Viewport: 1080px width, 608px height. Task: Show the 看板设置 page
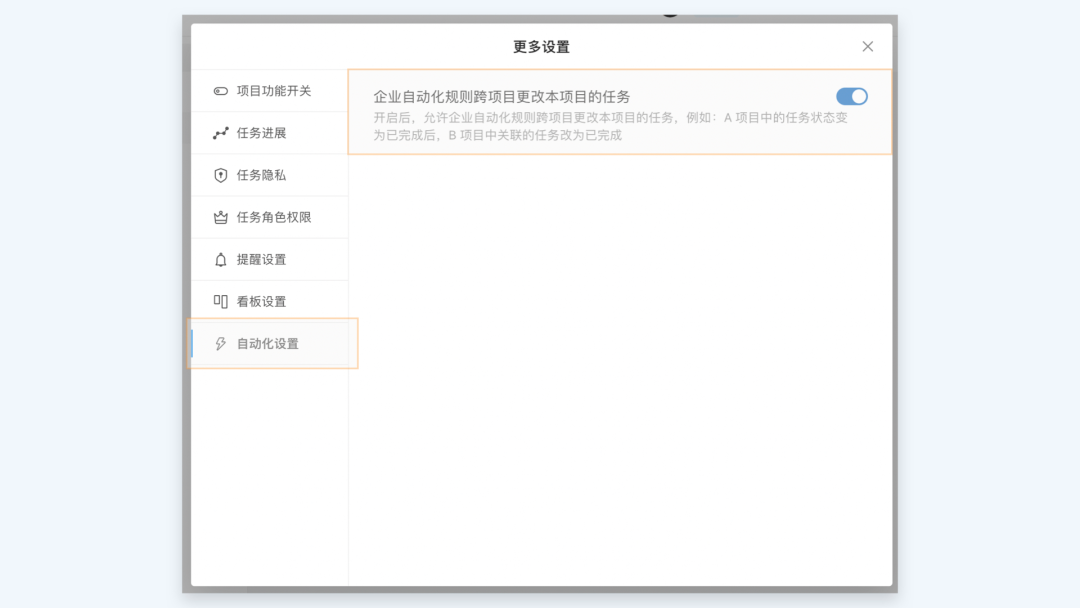coord(261,302)
